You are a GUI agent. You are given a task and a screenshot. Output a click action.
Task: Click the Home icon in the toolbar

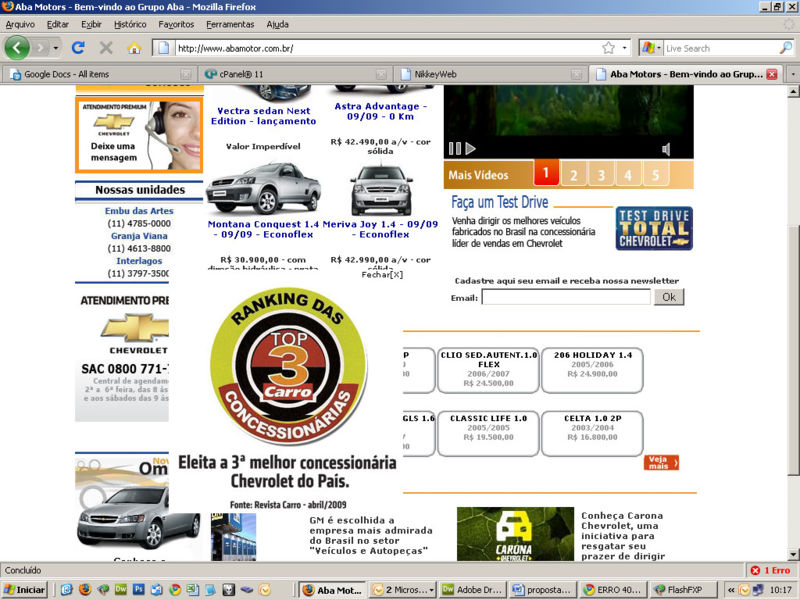point(134,47)
